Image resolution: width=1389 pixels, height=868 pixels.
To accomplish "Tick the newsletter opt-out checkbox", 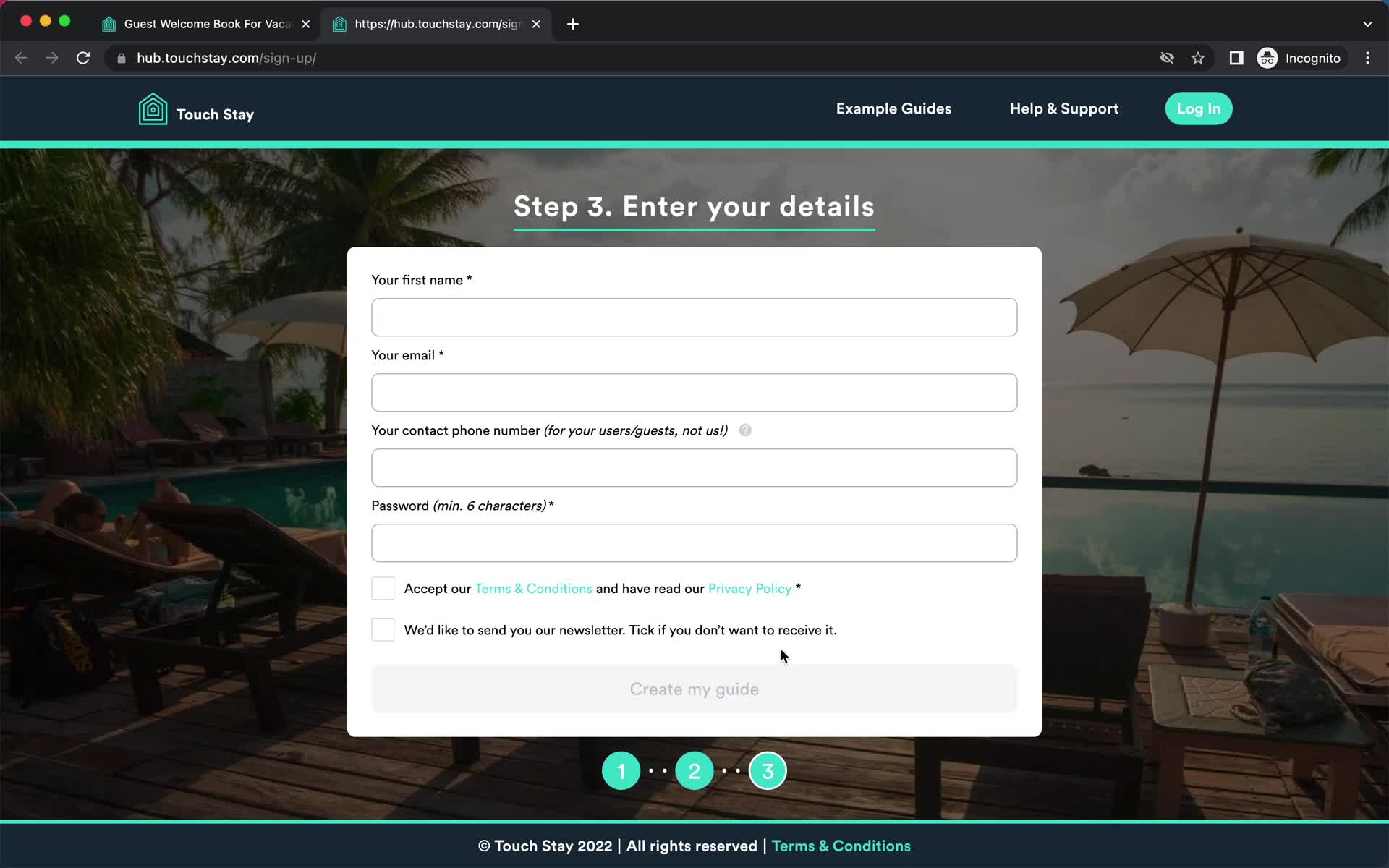I will pyautogui.click(x=382, y=629).
